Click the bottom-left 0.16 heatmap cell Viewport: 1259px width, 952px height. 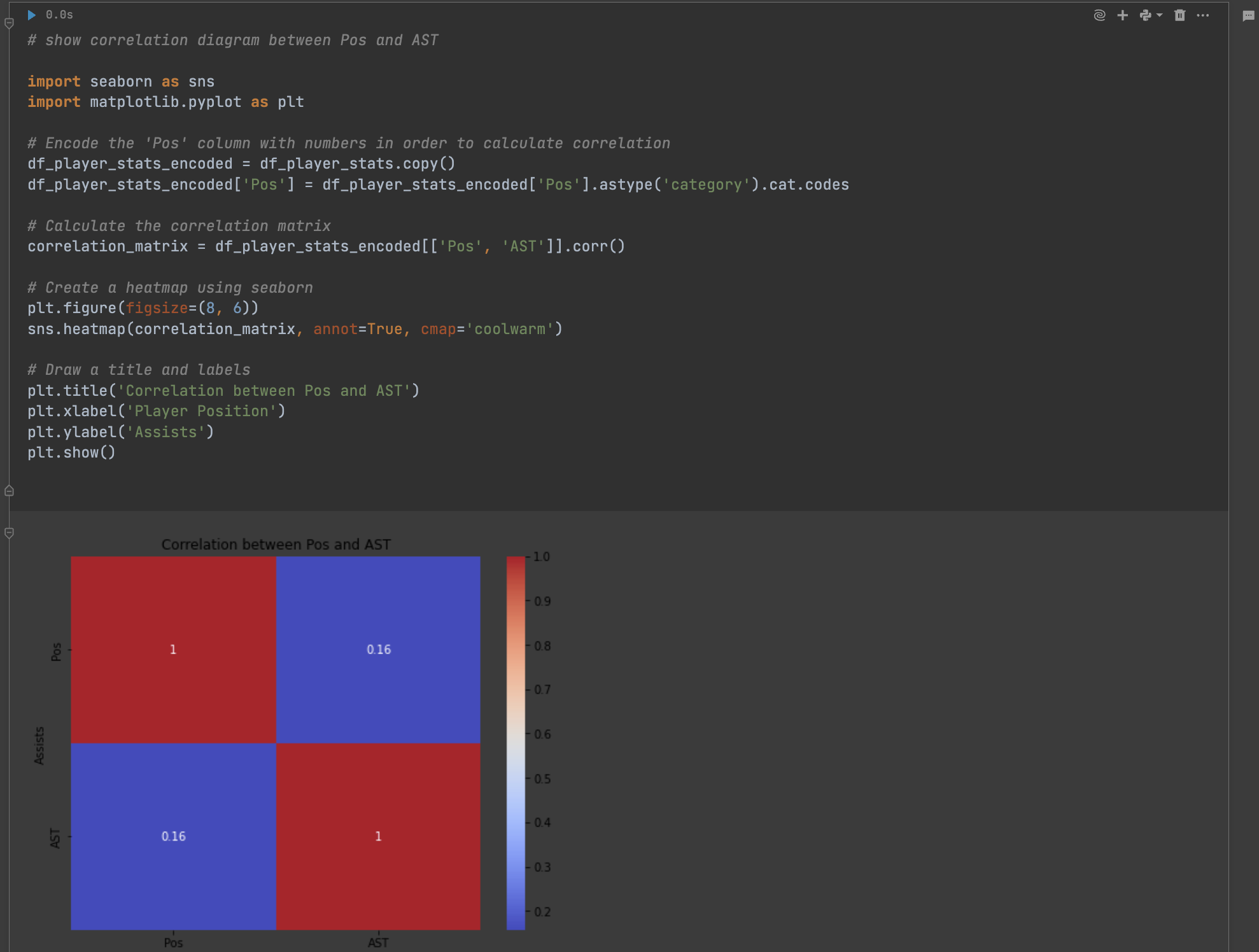coord(173,836)
